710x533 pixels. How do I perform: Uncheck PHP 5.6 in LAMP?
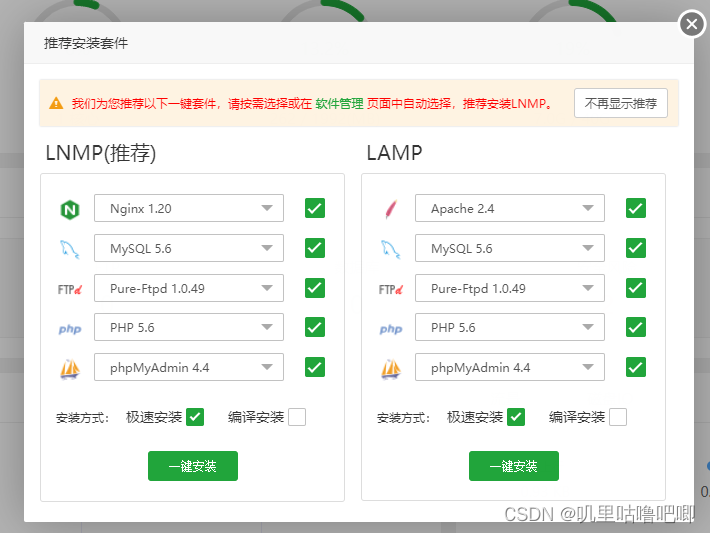click(x=636, y=327)
